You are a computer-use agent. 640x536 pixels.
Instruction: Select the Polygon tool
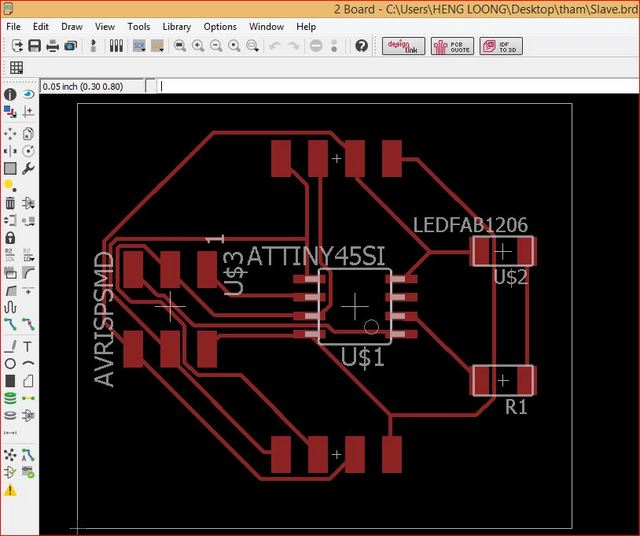tap(28, 381)
